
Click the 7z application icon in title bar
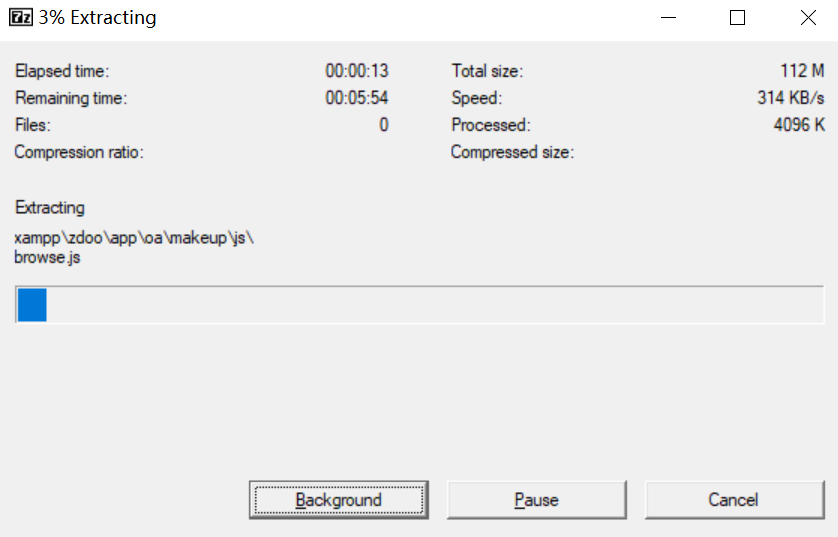[21, 17]
